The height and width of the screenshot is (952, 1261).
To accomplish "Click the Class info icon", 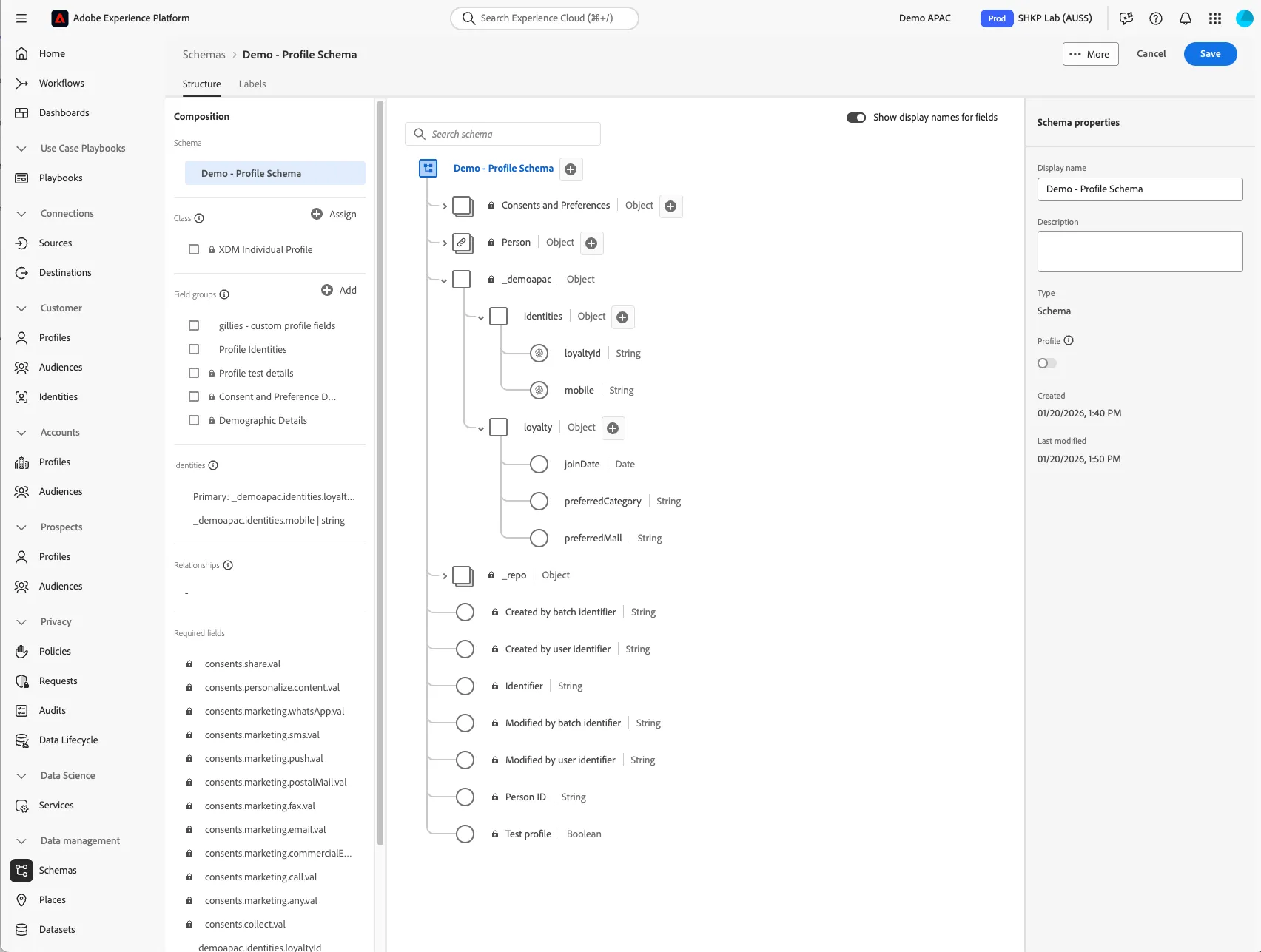I will (x=199, y=218).
